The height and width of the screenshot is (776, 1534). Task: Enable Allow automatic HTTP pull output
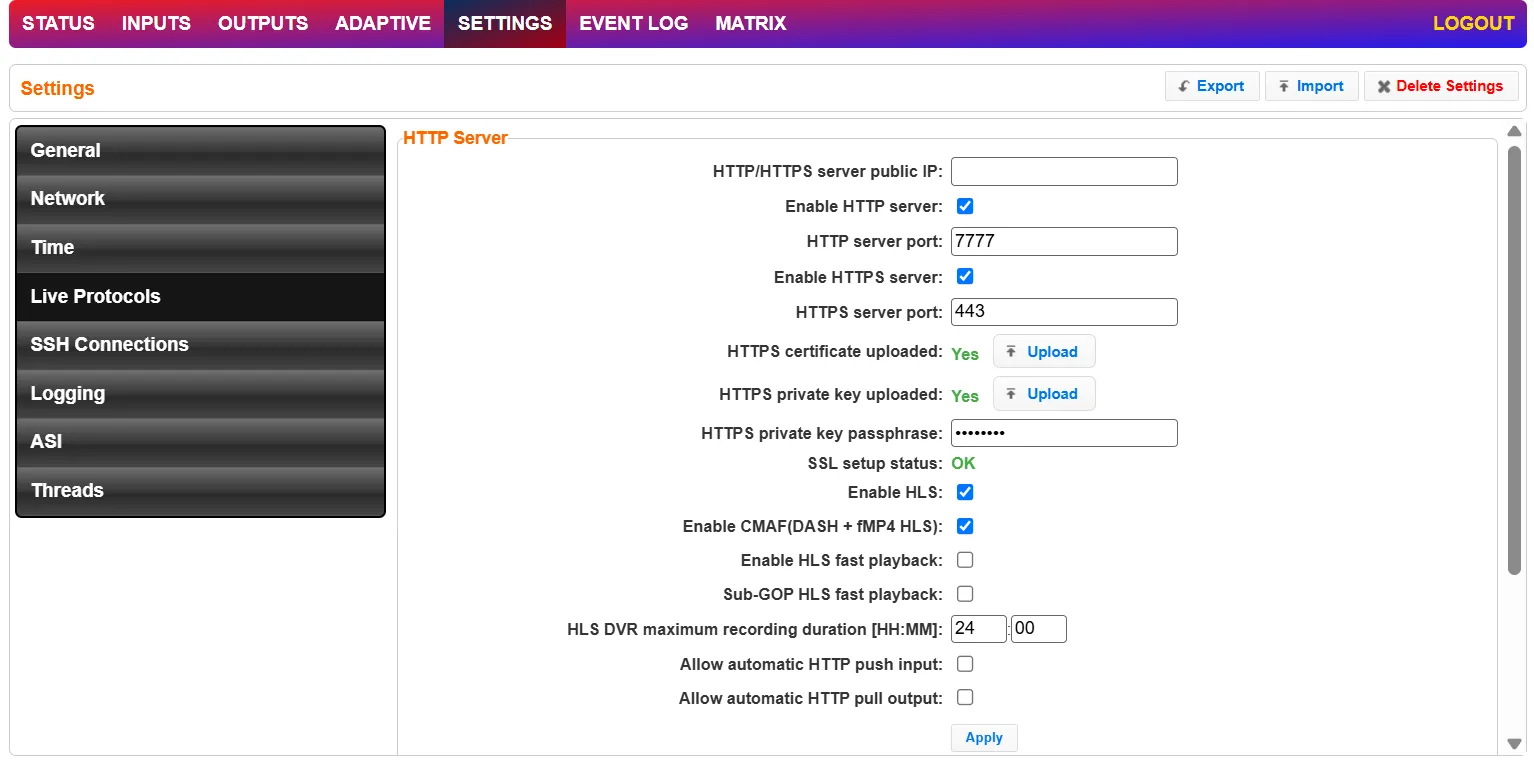(x=965, y=698)
